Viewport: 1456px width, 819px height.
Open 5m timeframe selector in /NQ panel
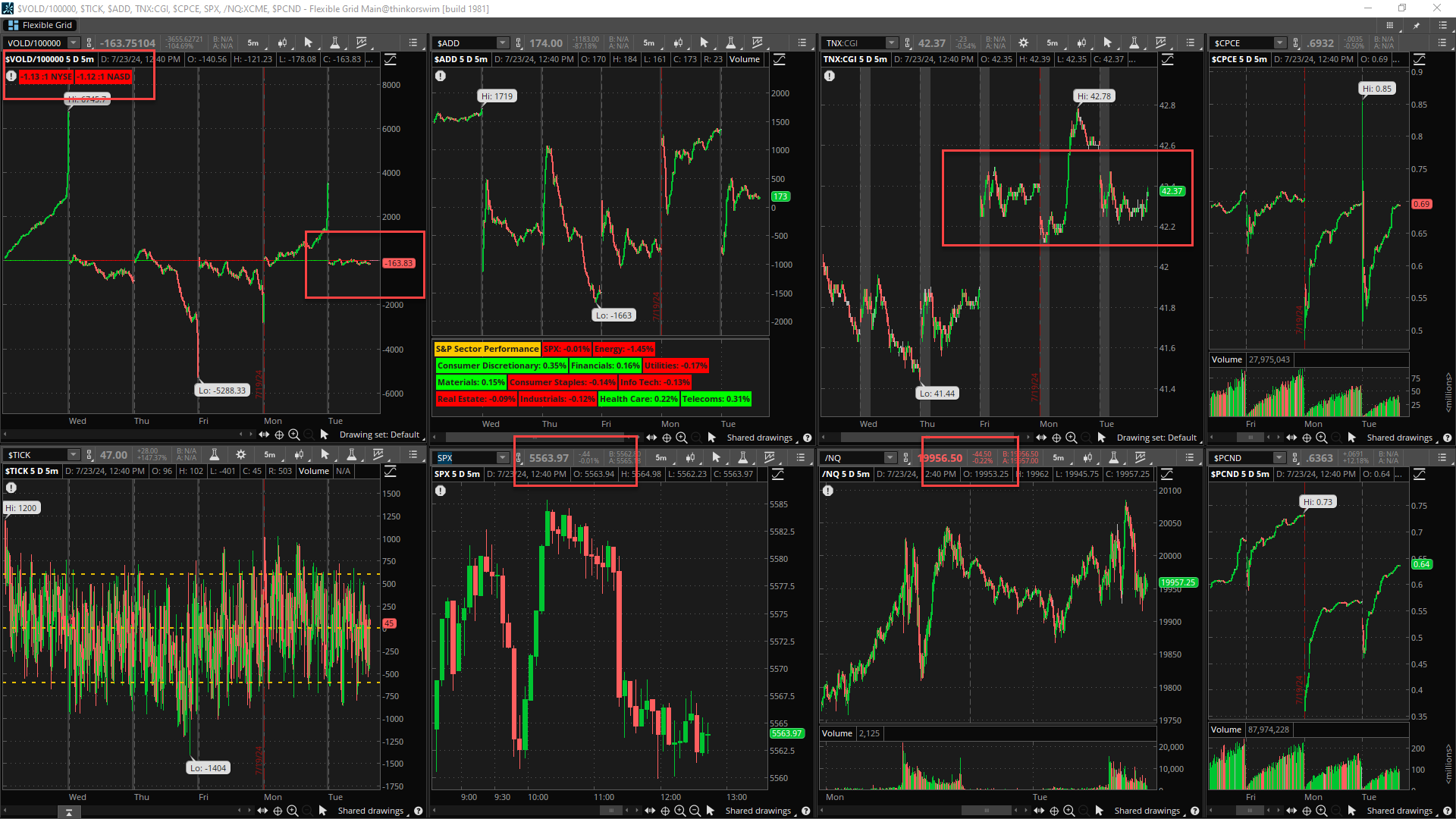click(1058, 458)
